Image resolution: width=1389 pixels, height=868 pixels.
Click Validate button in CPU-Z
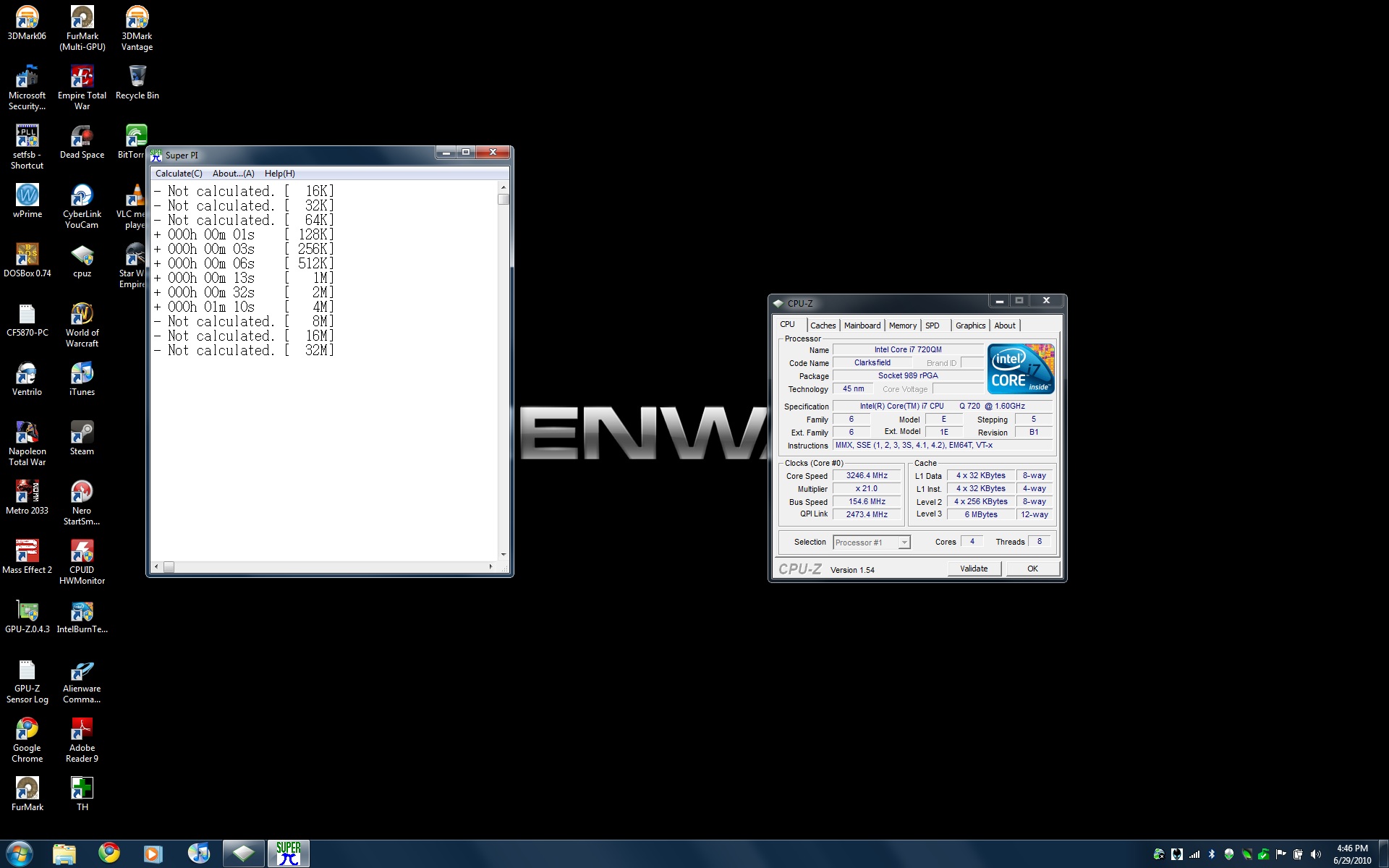(974, 569)
